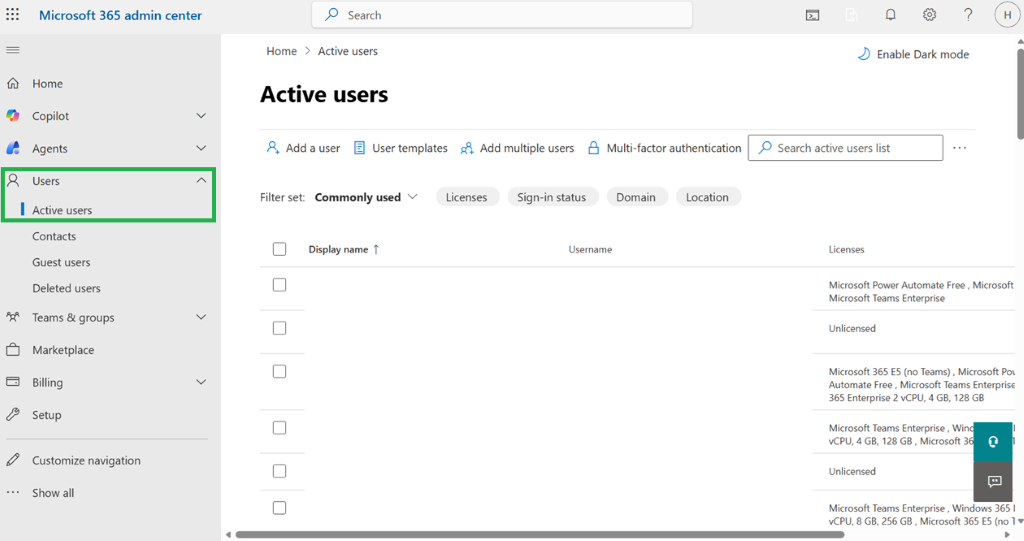Viewport: 1024px width, 541px height.
Task: Click the Marketplace bag icon
Action: click(12, 350)
